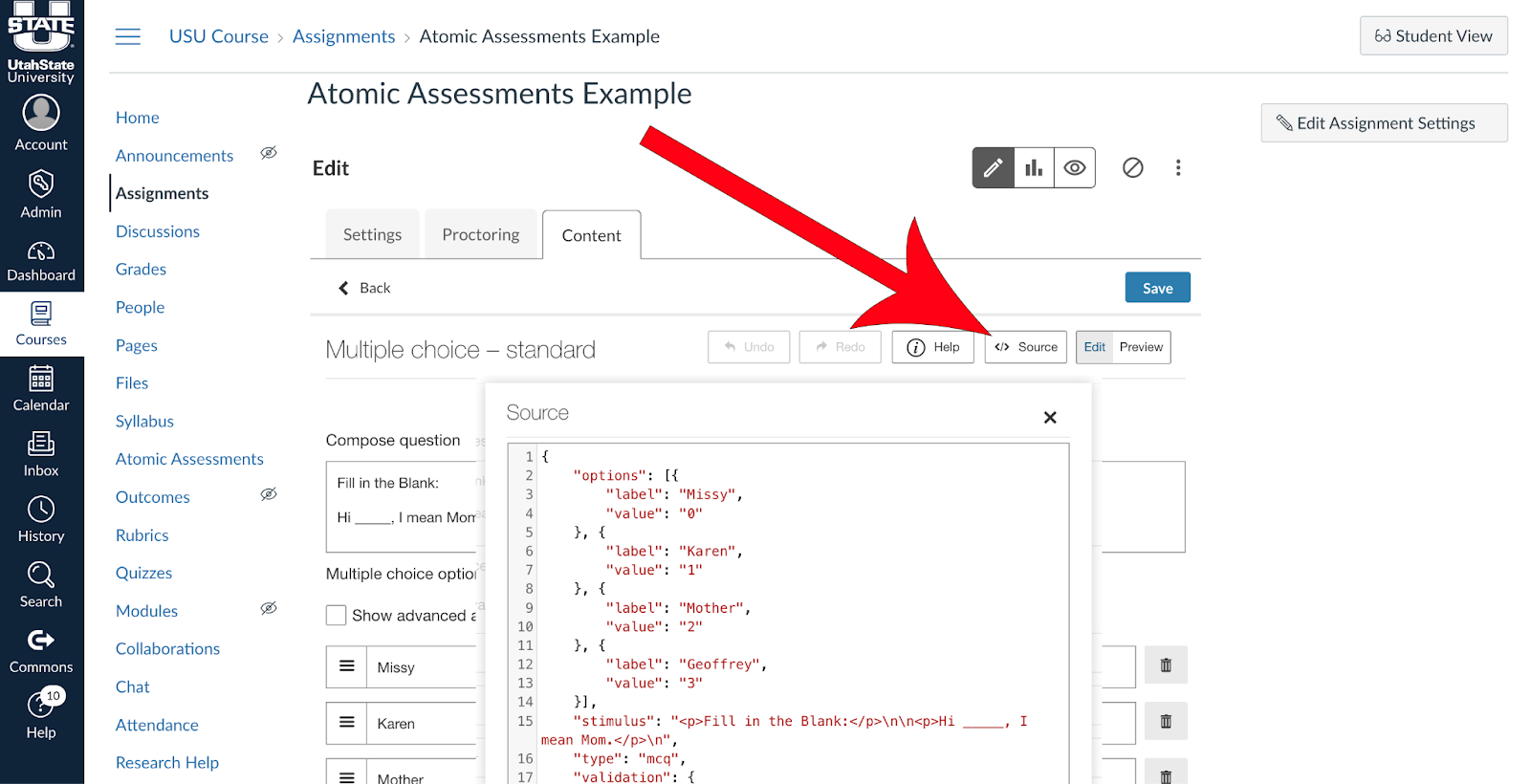This screenshot has width=1530, height=784.
Task: Open Student View
Action: (x=1433, y=35)
